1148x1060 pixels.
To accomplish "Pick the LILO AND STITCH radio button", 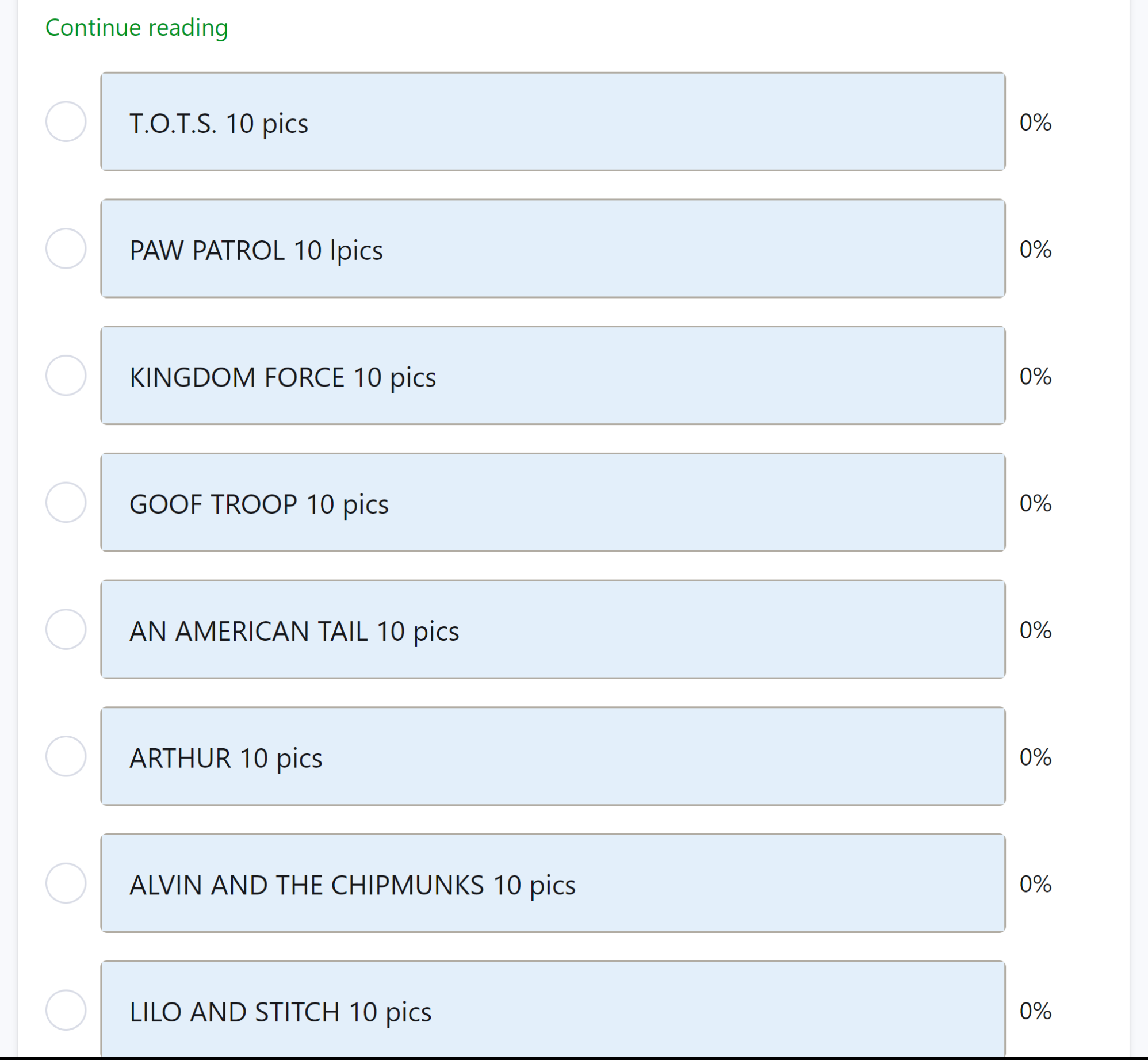I will pos(66,1010).
